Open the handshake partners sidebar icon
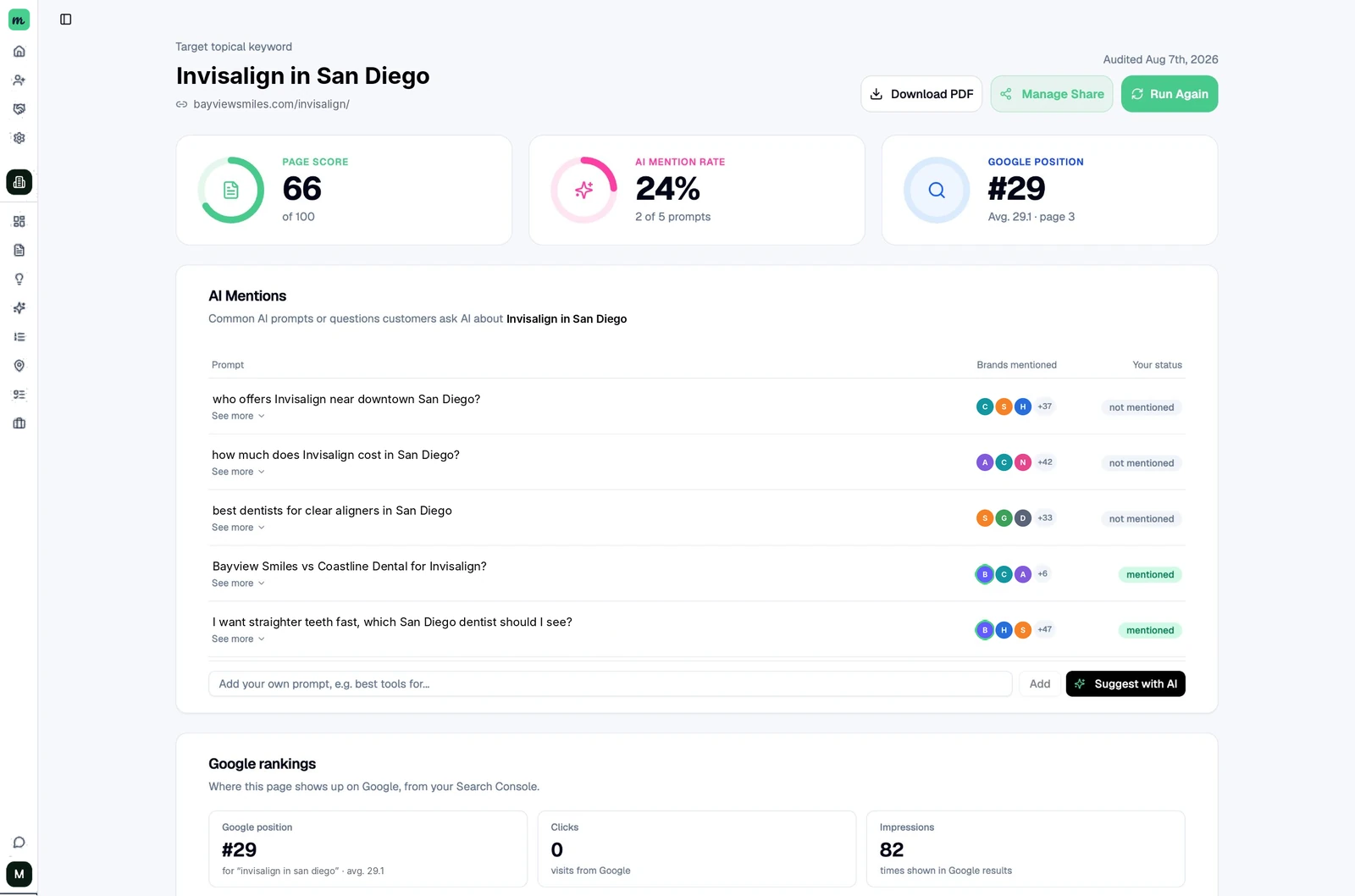1355x896 pixels. pos(19,109)
